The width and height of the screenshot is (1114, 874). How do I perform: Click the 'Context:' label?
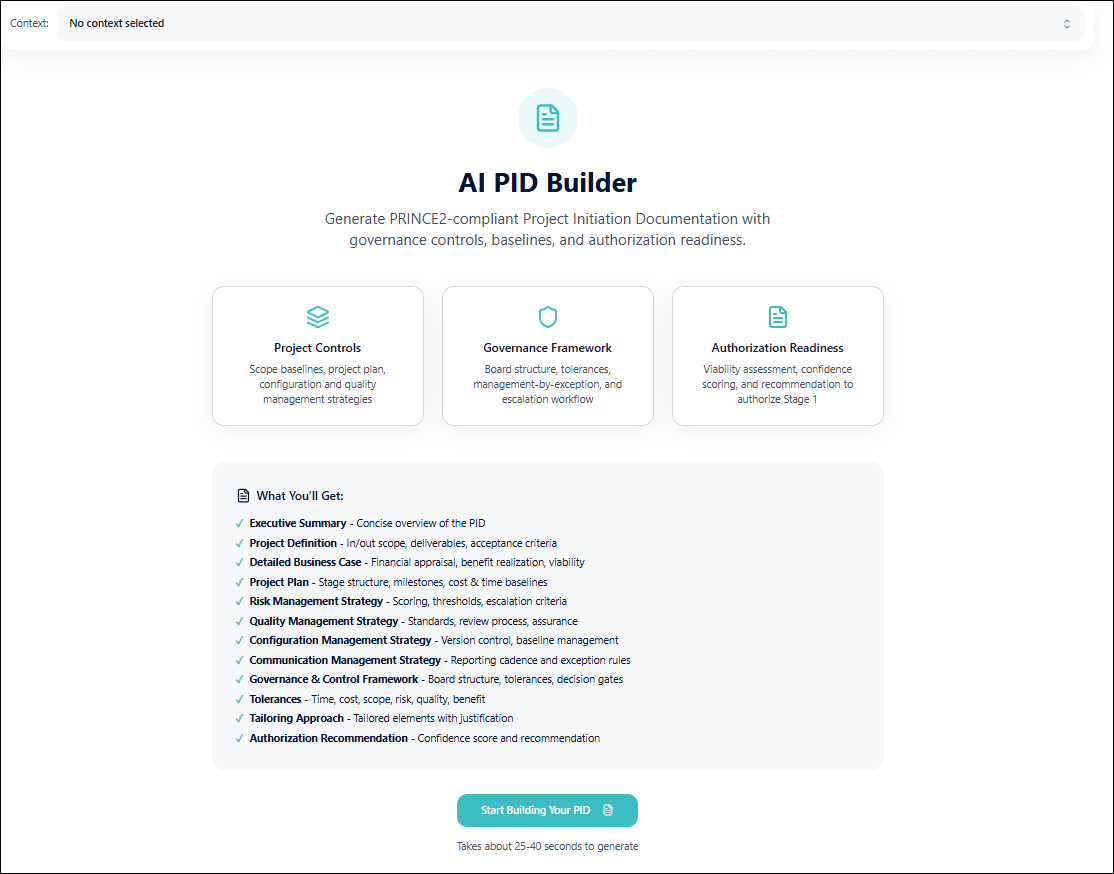(29, 23)
